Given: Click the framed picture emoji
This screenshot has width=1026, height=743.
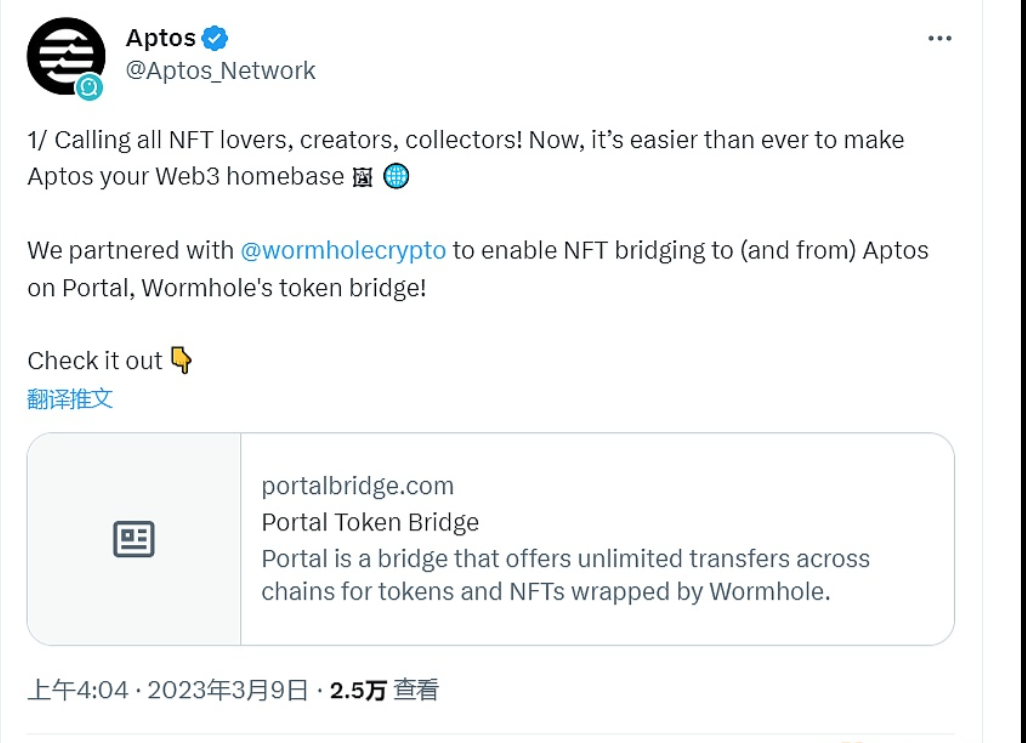Looking at the screenshot, I should tap(363, 177).
